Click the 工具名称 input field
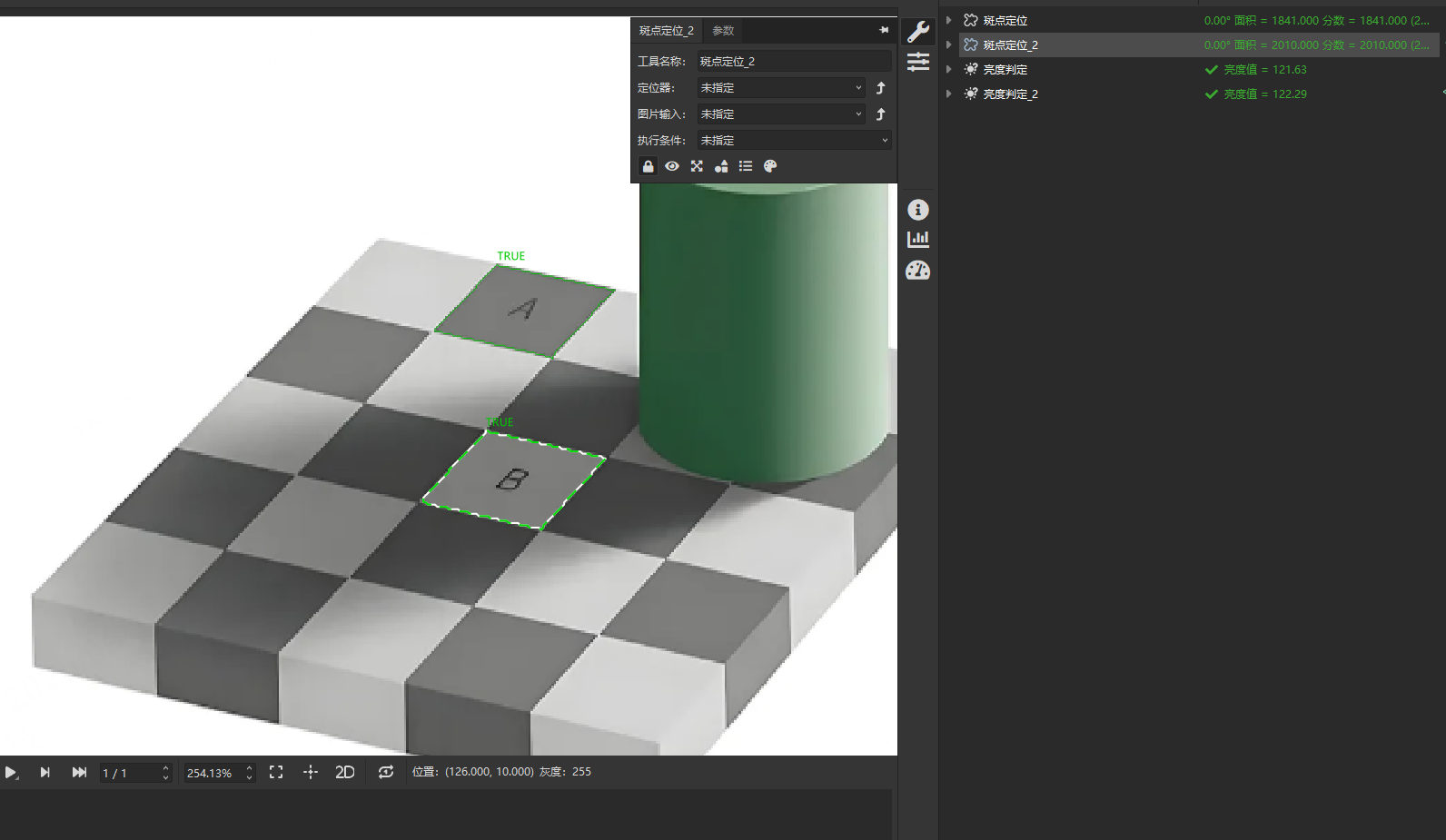1446x840 pixels. pos(794,62)
